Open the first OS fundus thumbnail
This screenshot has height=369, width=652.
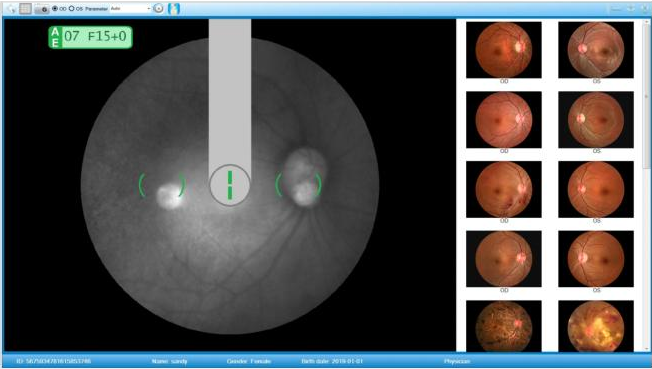[x=596, y=50]
